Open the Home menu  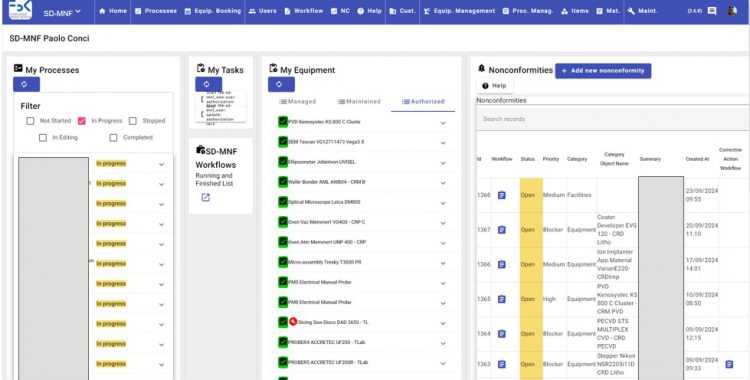(113, 11)
